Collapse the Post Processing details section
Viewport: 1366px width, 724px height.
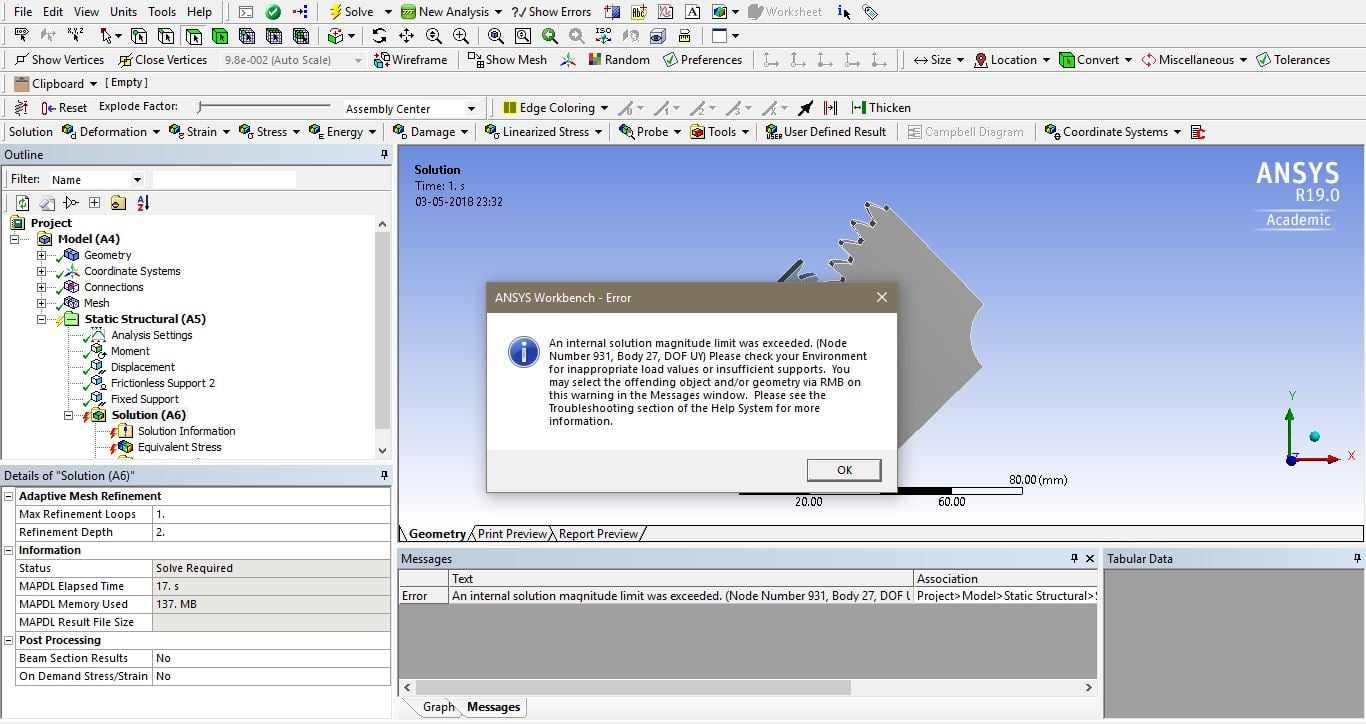[x=9, y=640]
